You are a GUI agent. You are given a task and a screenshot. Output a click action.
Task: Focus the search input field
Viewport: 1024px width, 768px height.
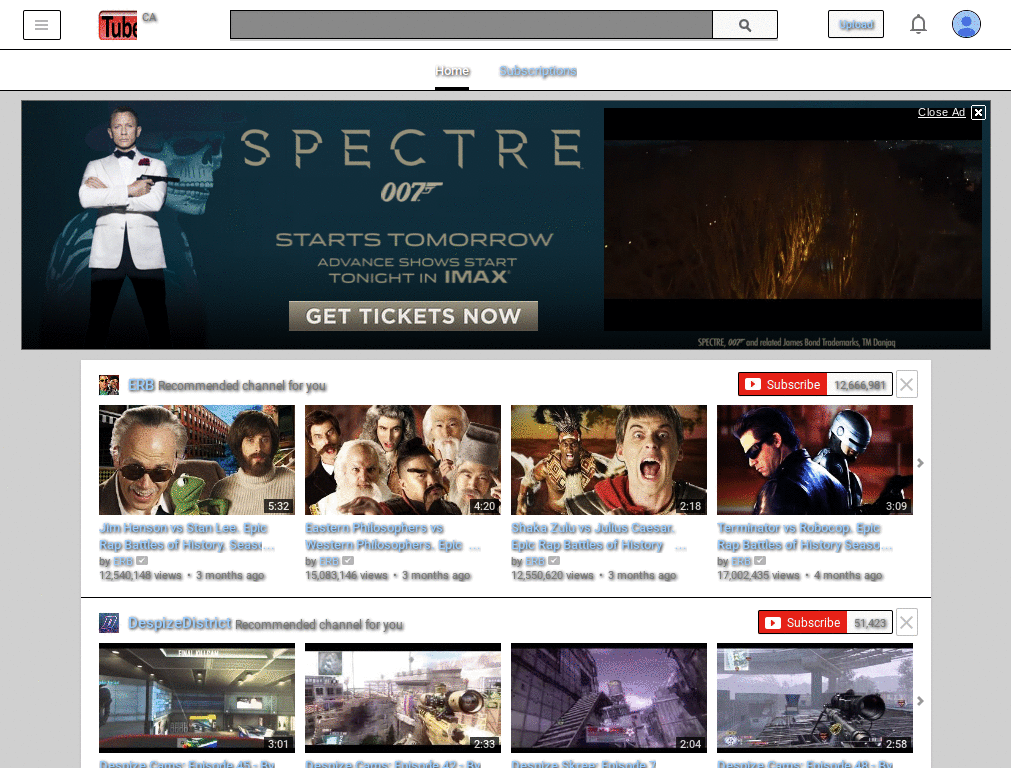[472, 25]
